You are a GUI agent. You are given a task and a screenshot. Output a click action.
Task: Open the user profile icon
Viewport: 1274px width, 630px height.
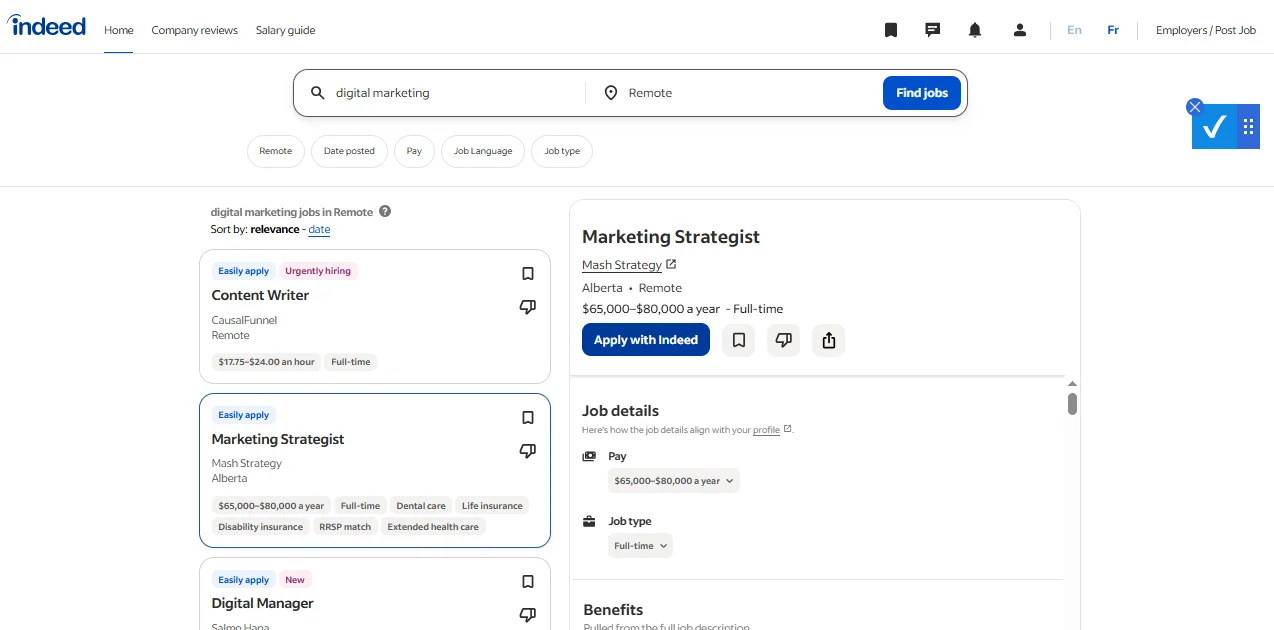click(1020, 30)
